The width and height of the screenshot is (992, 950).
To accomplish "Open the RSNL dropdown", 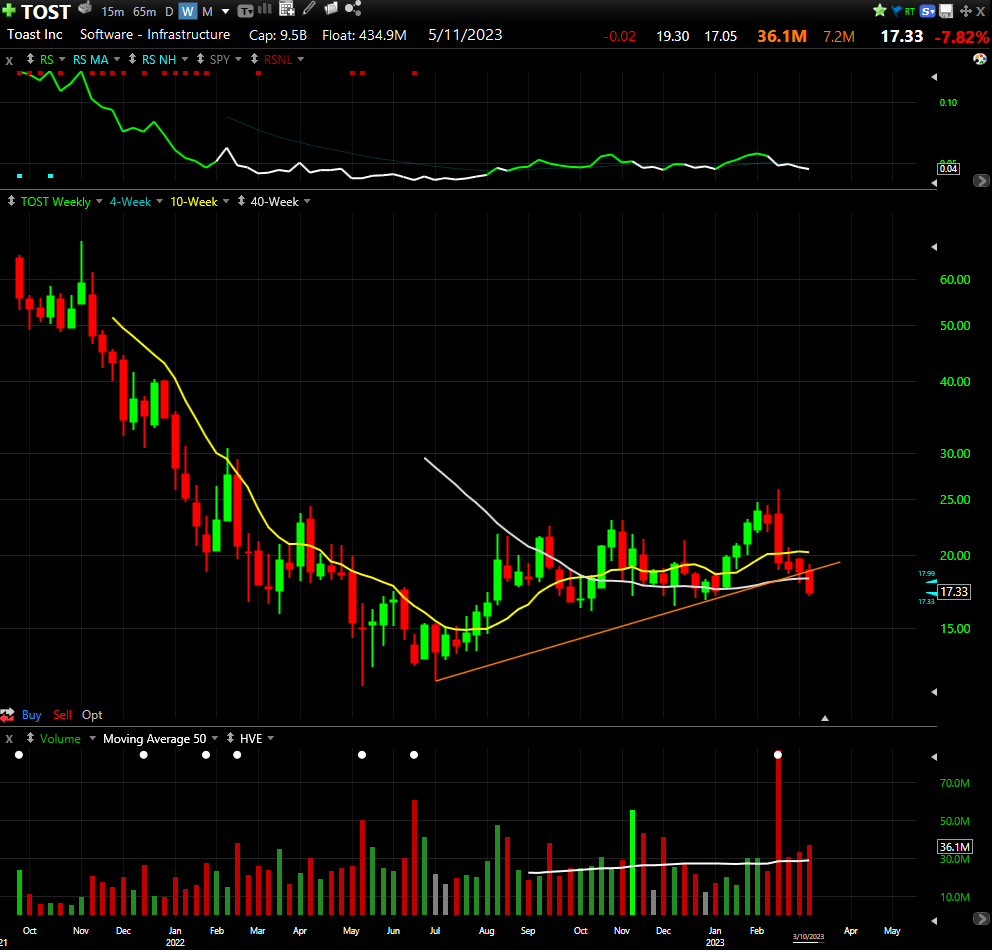I will click(301, 59).
